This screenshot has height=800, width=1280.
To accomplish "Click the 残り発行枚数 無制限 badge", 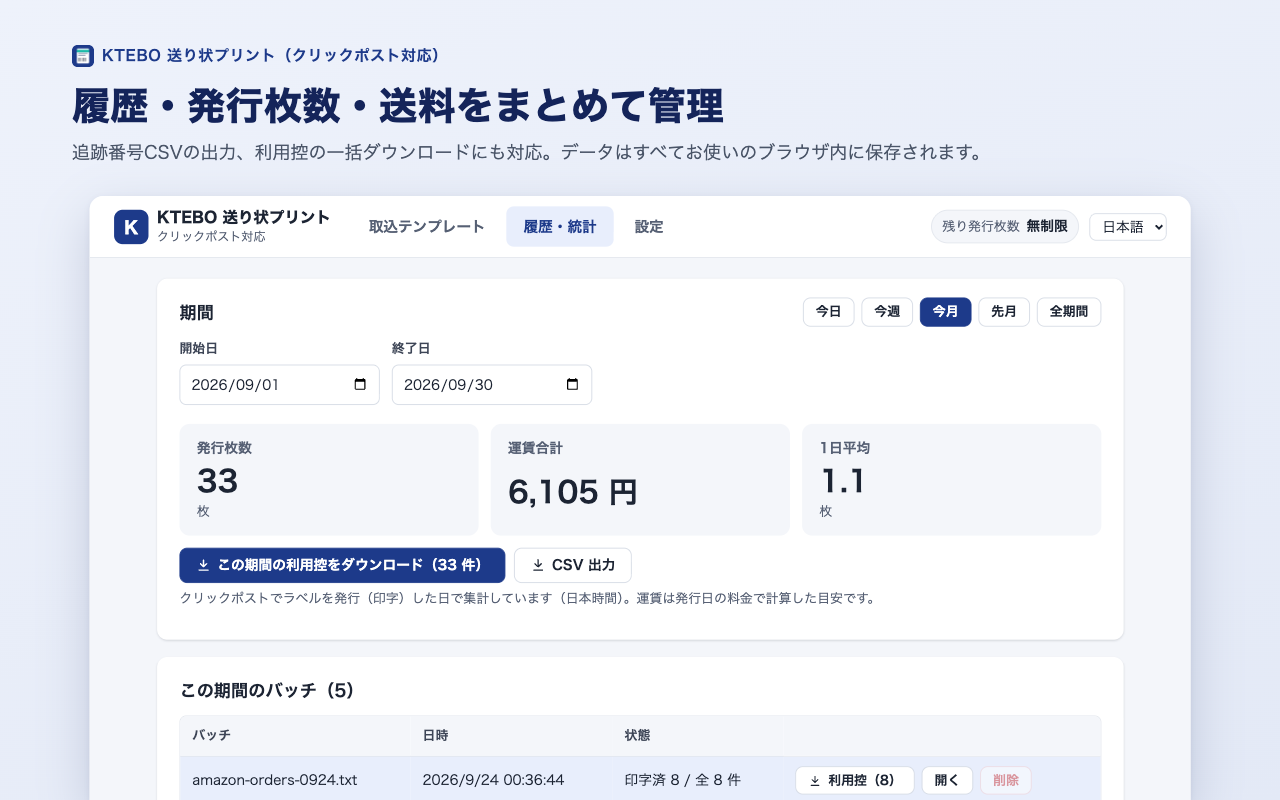I will coord(1005,227).
